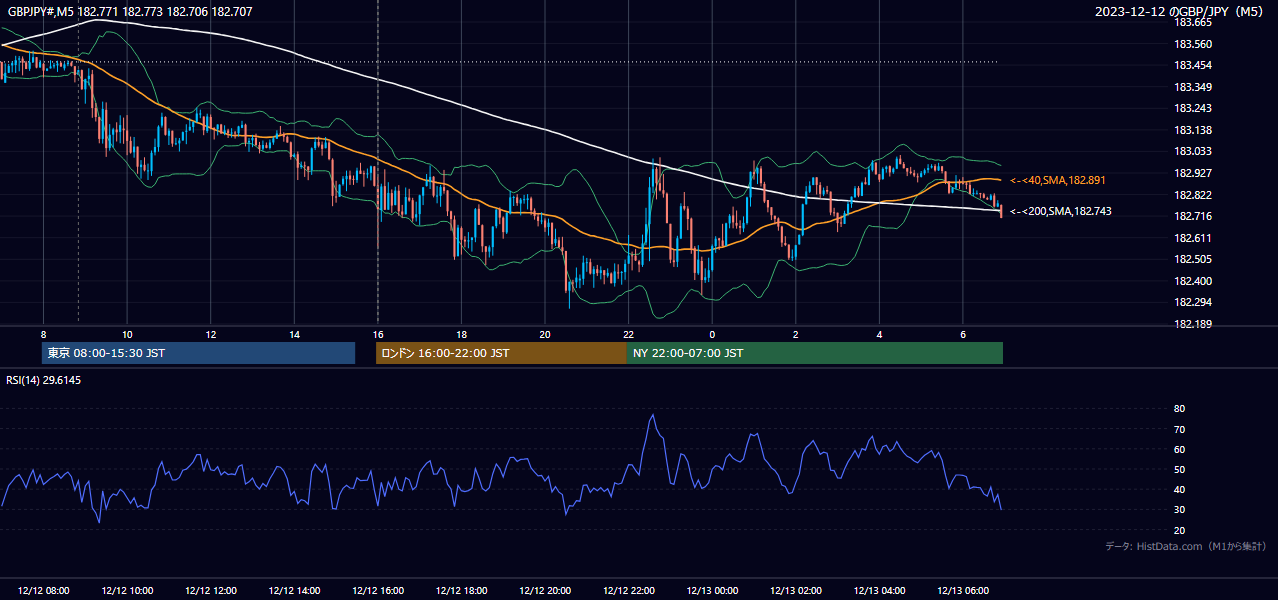Click hour tick 0 under the price chart
The height and width of the screenshot is (600, 1278).
click(x=712, y=334)
